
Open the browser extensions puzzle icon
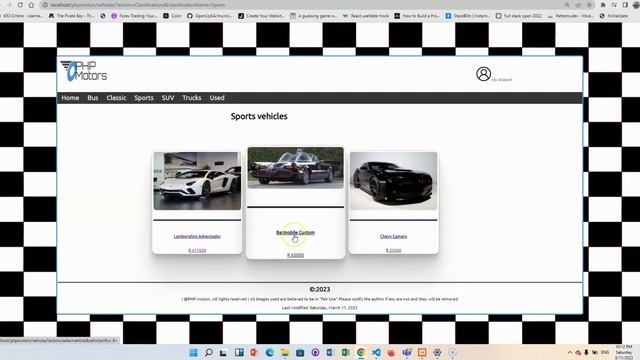[x=603, y=5]
